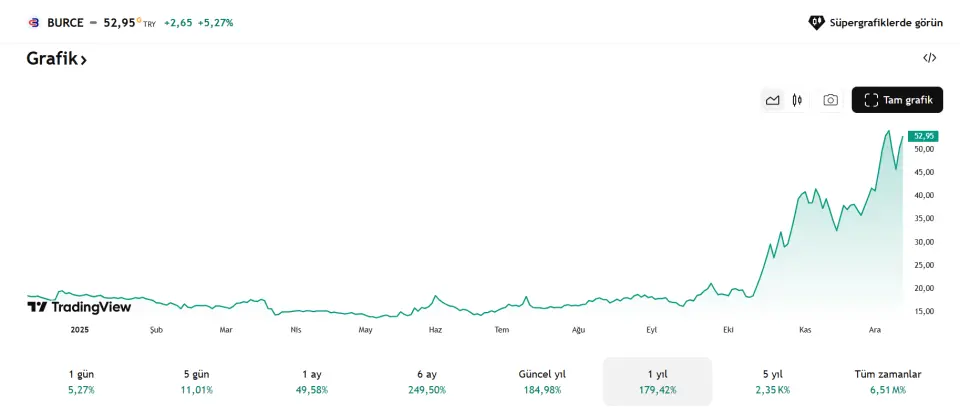Switch to candlestick chart style

797,100
